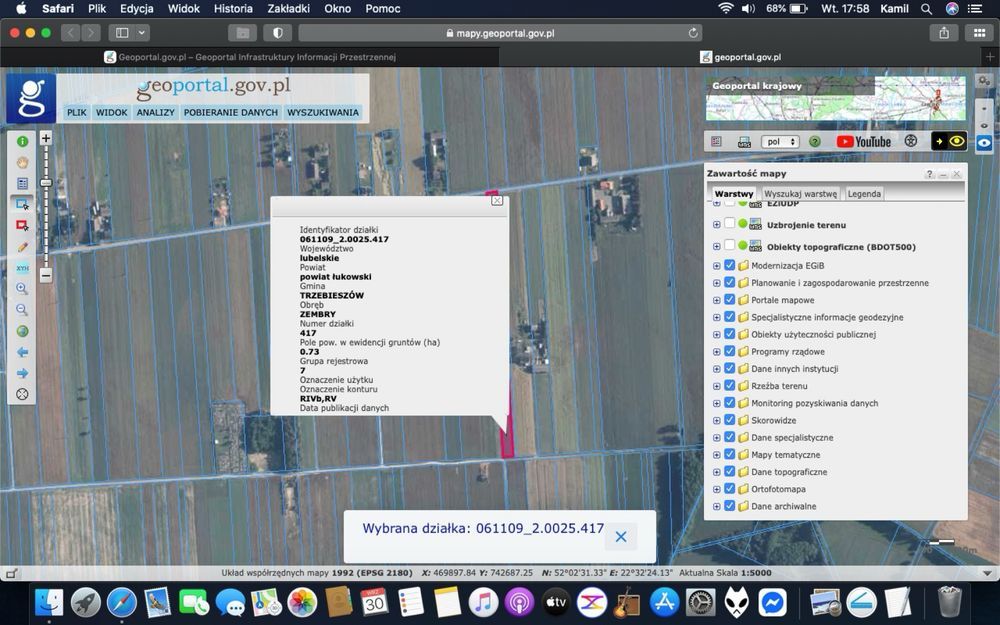Open the 'pol' language dropdown
The image size is (1000, 625).
point(780,142)
